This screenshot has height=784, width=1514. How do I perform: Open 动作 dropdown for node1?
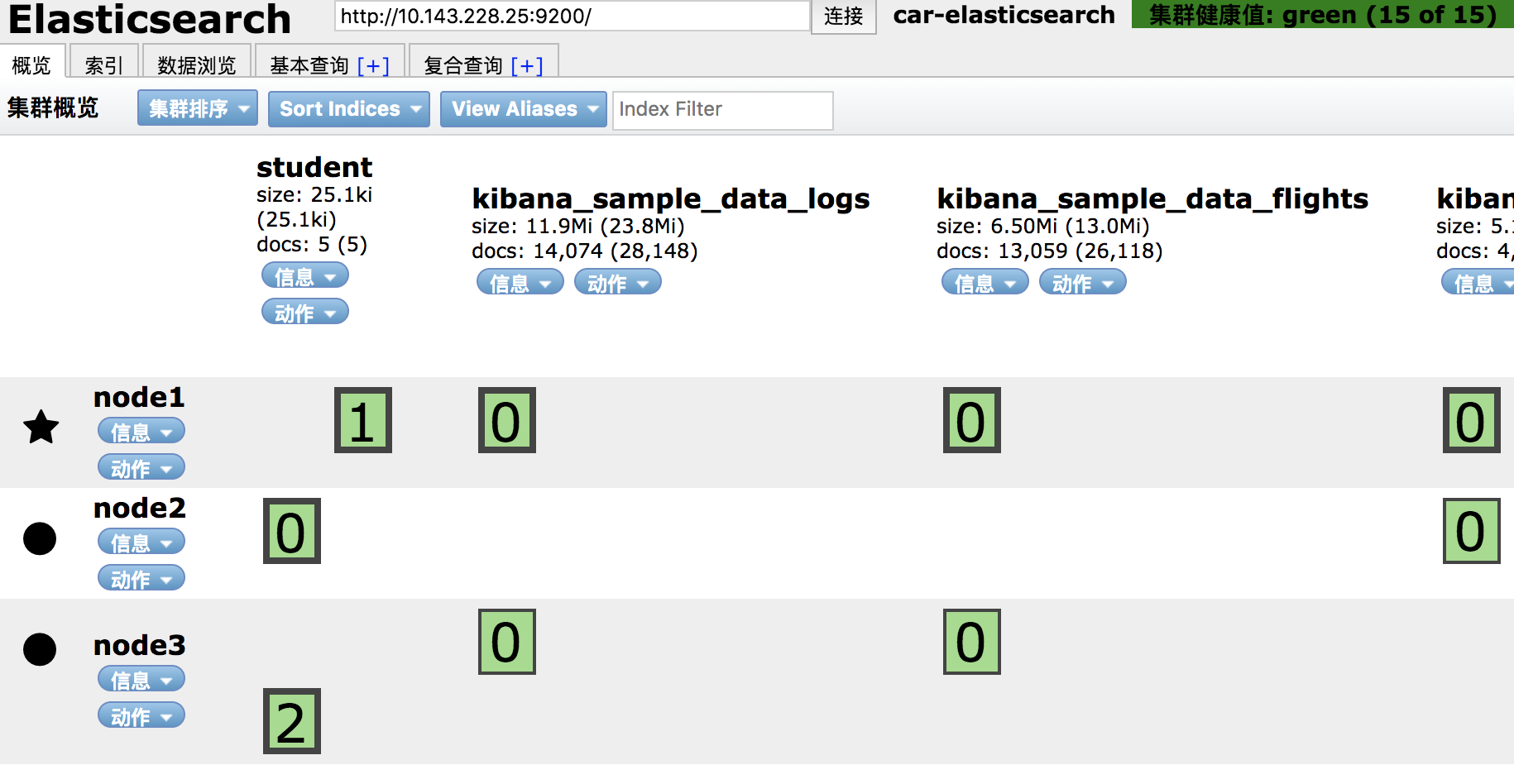click(x=141, y=467)
